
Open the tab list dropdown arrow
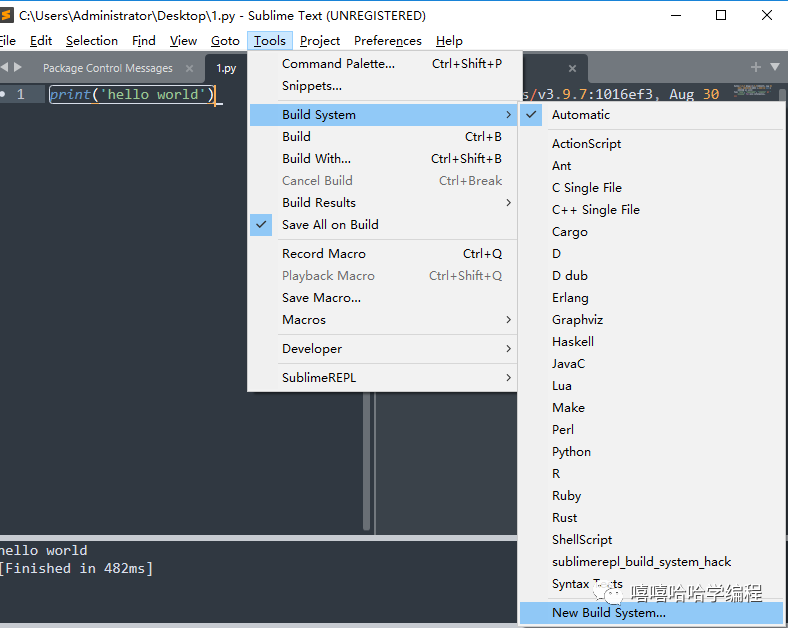[x=774, y=67]
